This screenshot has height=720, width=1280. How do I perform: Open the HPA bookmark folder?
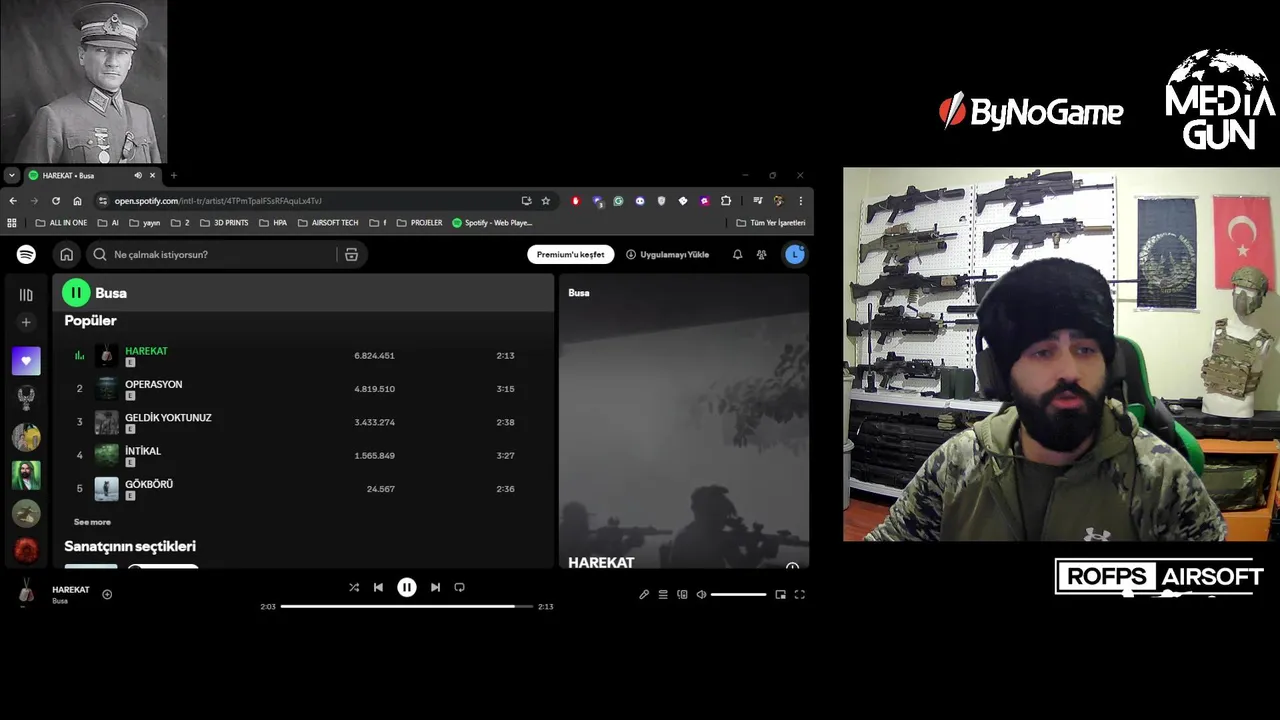(x=272, y=223)
